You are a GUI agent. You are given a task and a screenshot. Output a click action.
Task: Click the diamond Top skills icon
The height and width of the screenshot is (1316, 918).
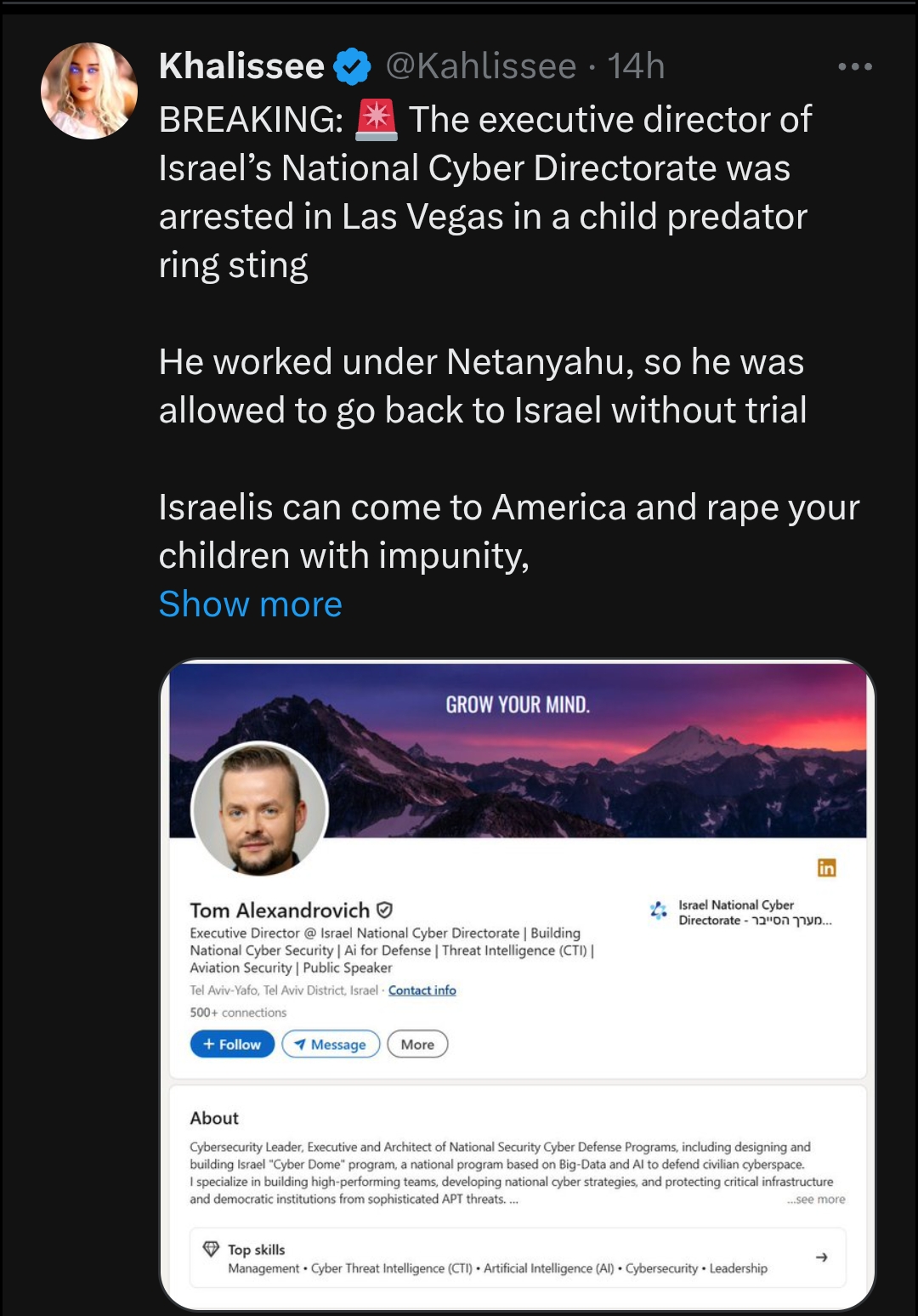[x=211, y=1249]
